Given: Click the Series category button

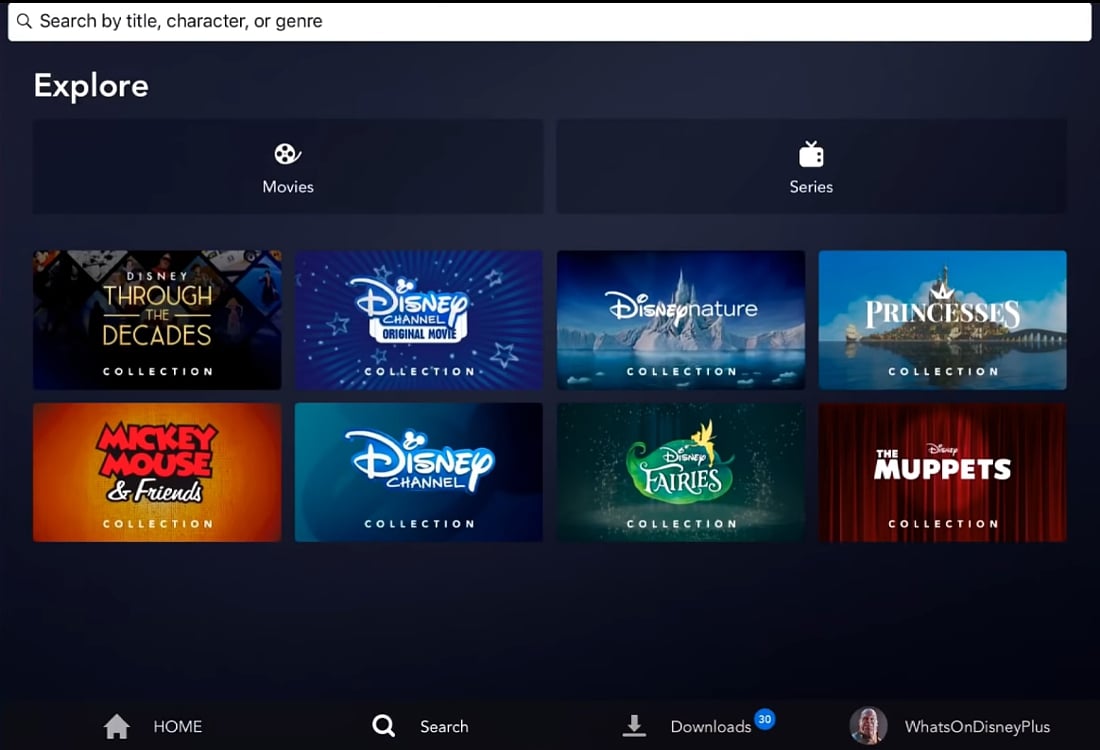Looking at the screenshot, I should (811, 167).
